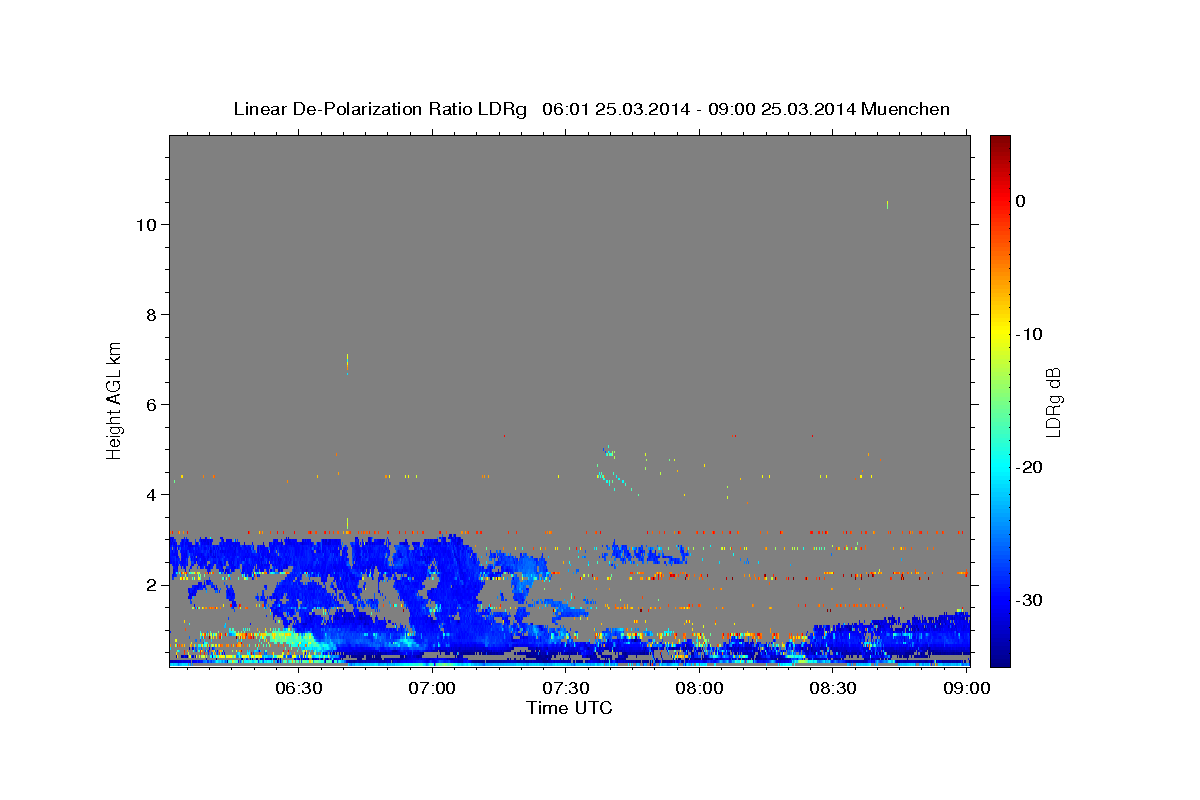Click the plot title 'Linear De-Polarization Ratio LDRg'

tap(380, 109)
